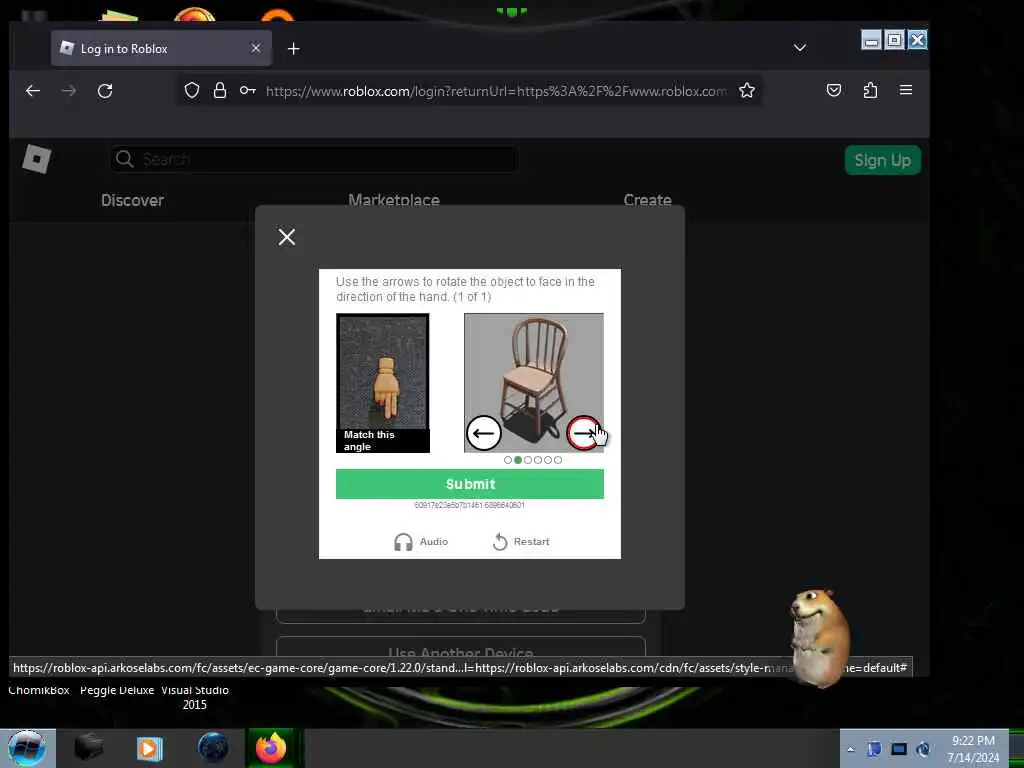Rotate the chair with the right arrow
Viewport: 1024px width, 768px height.
[x=583, y=432]
